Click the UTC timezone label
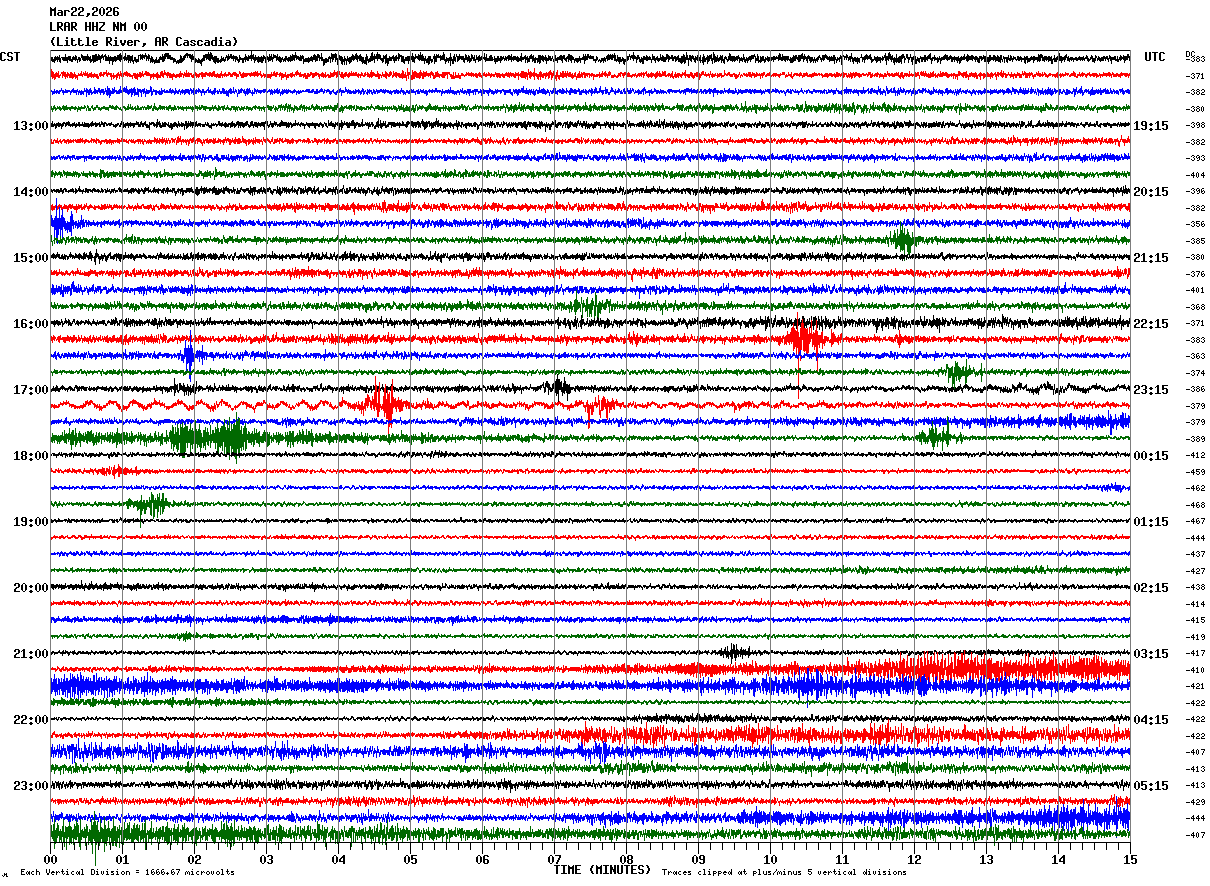The image size is (1210, 886). (1155, 57)
